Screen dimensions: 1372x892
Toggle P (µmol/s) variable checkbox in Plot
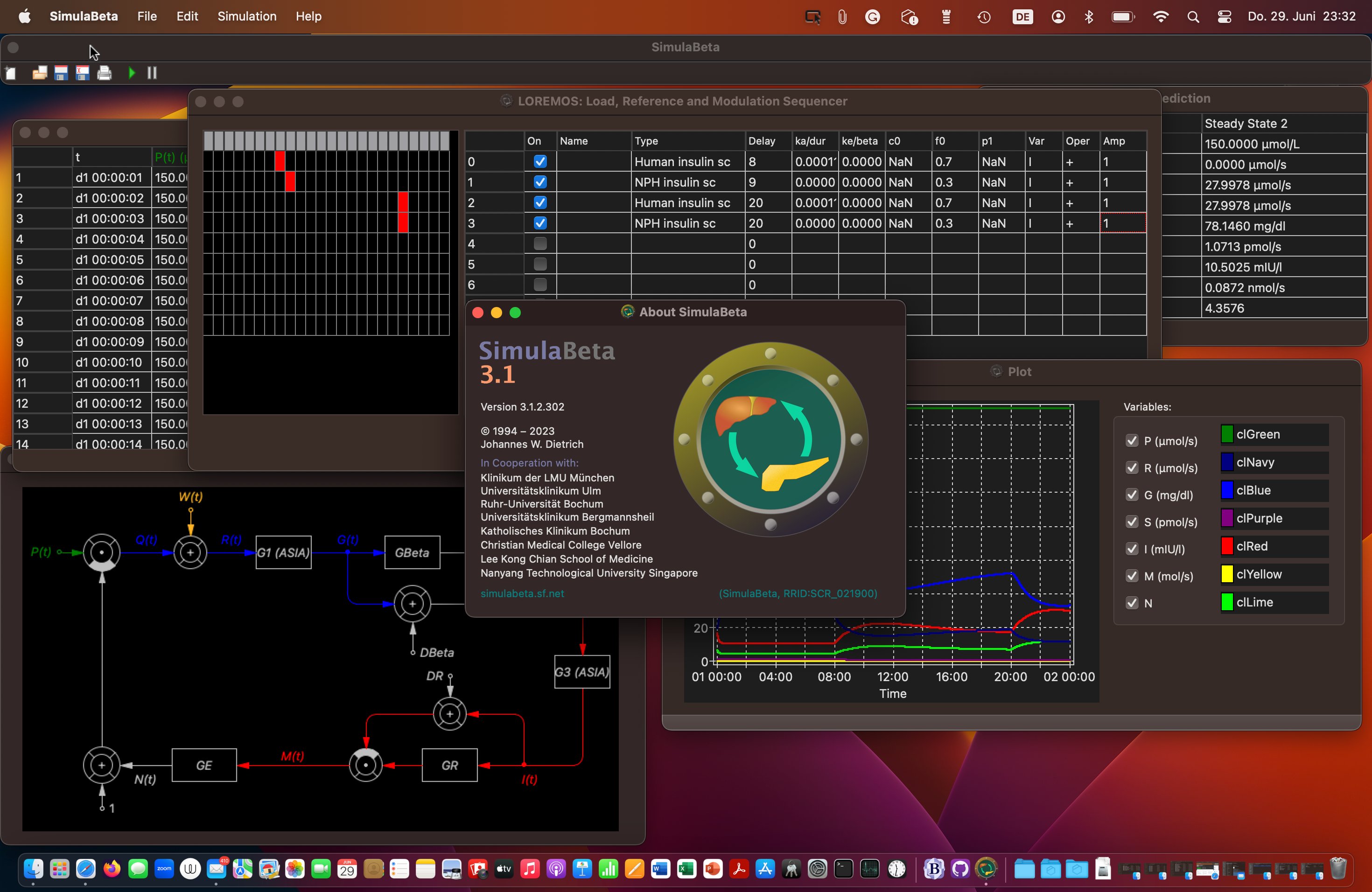[1132, 441]
